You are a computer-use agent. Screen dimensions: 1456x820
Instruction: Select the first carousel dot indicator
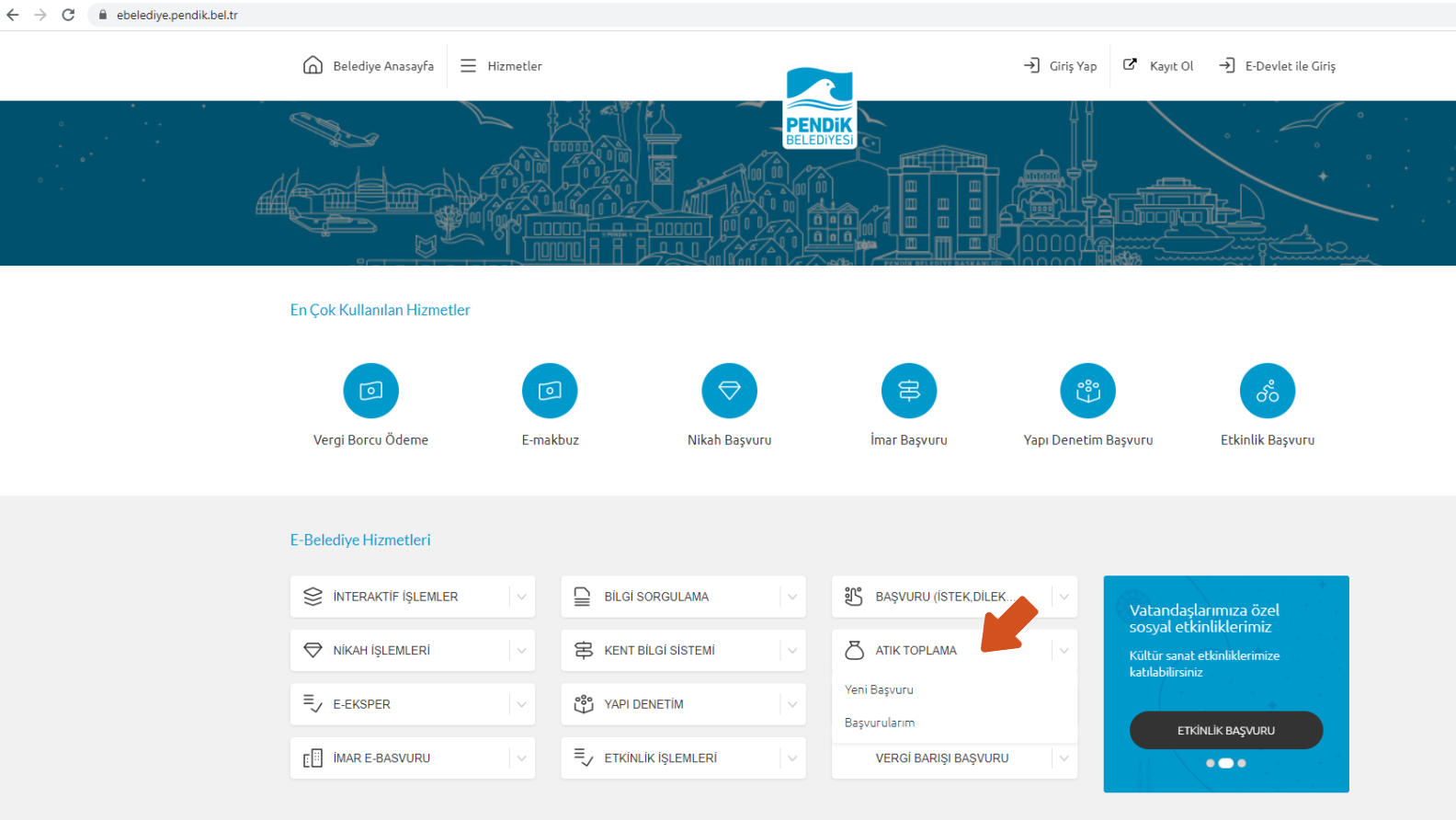click(x=1210, y=763)
